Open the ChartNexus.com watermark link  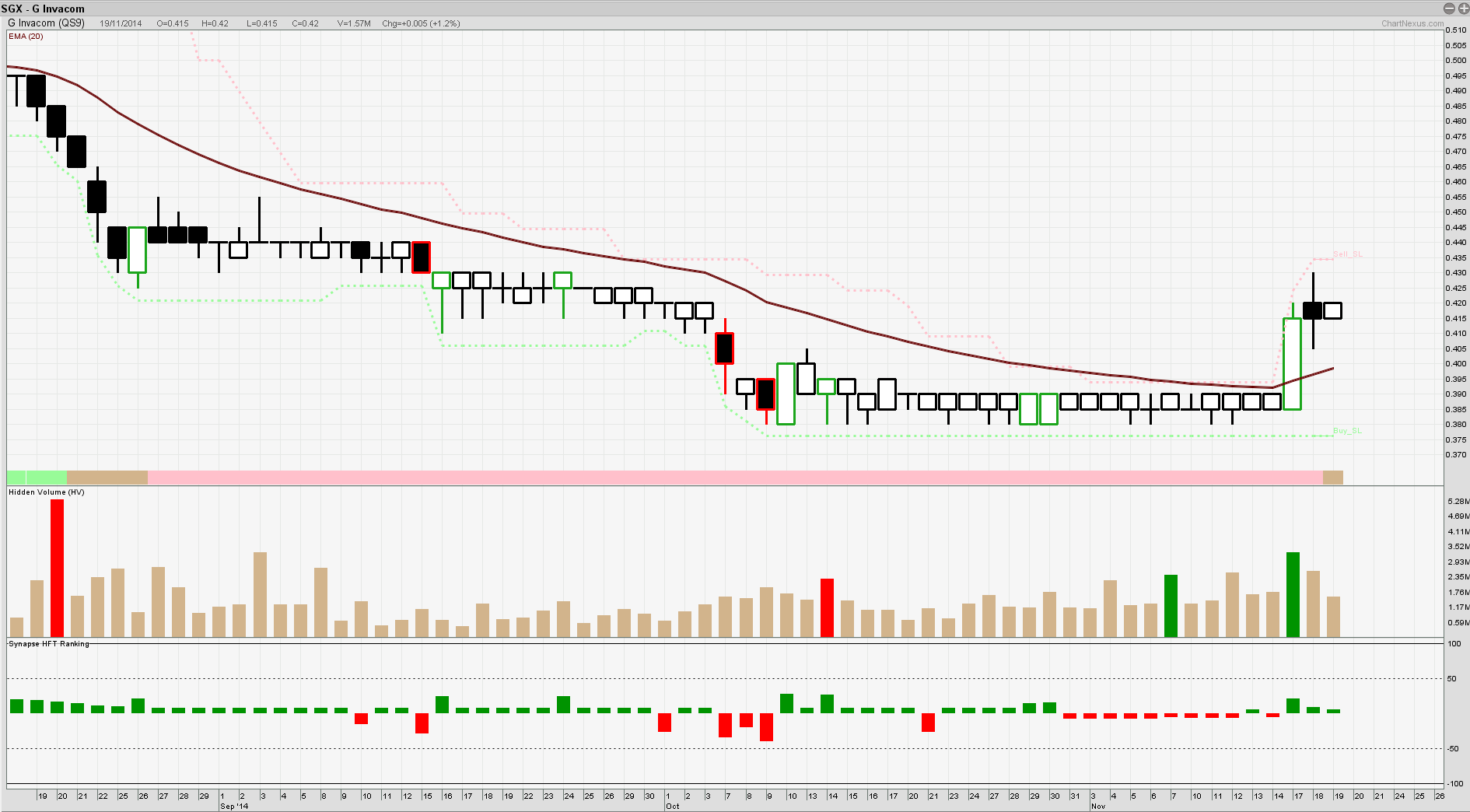point(1412,23)
